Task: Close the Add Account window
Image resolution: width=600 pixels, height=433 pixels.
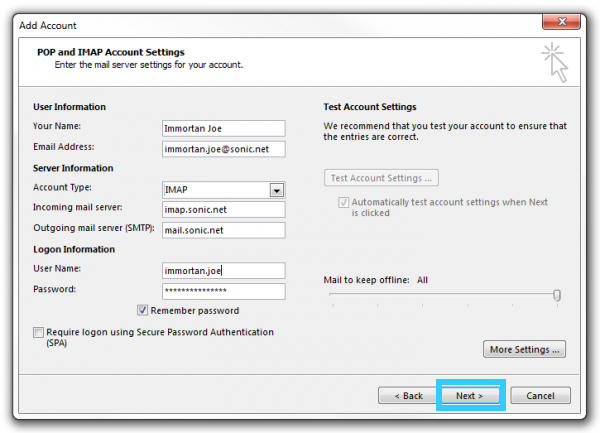Action: [561, 22]
